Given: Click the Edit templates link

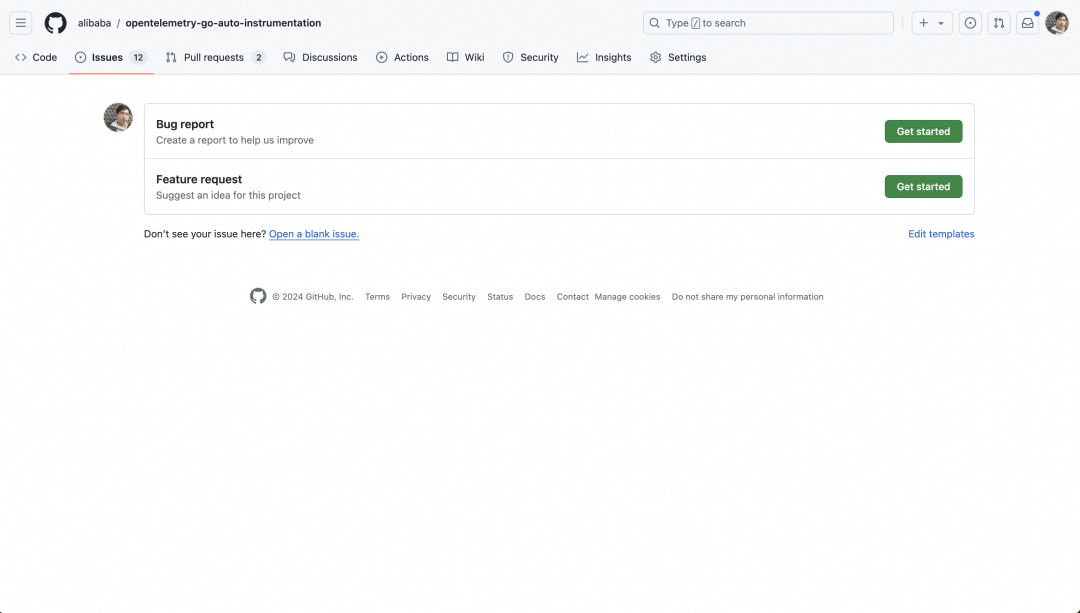Looking at the screenshot, I should click(x=941, y=234).
